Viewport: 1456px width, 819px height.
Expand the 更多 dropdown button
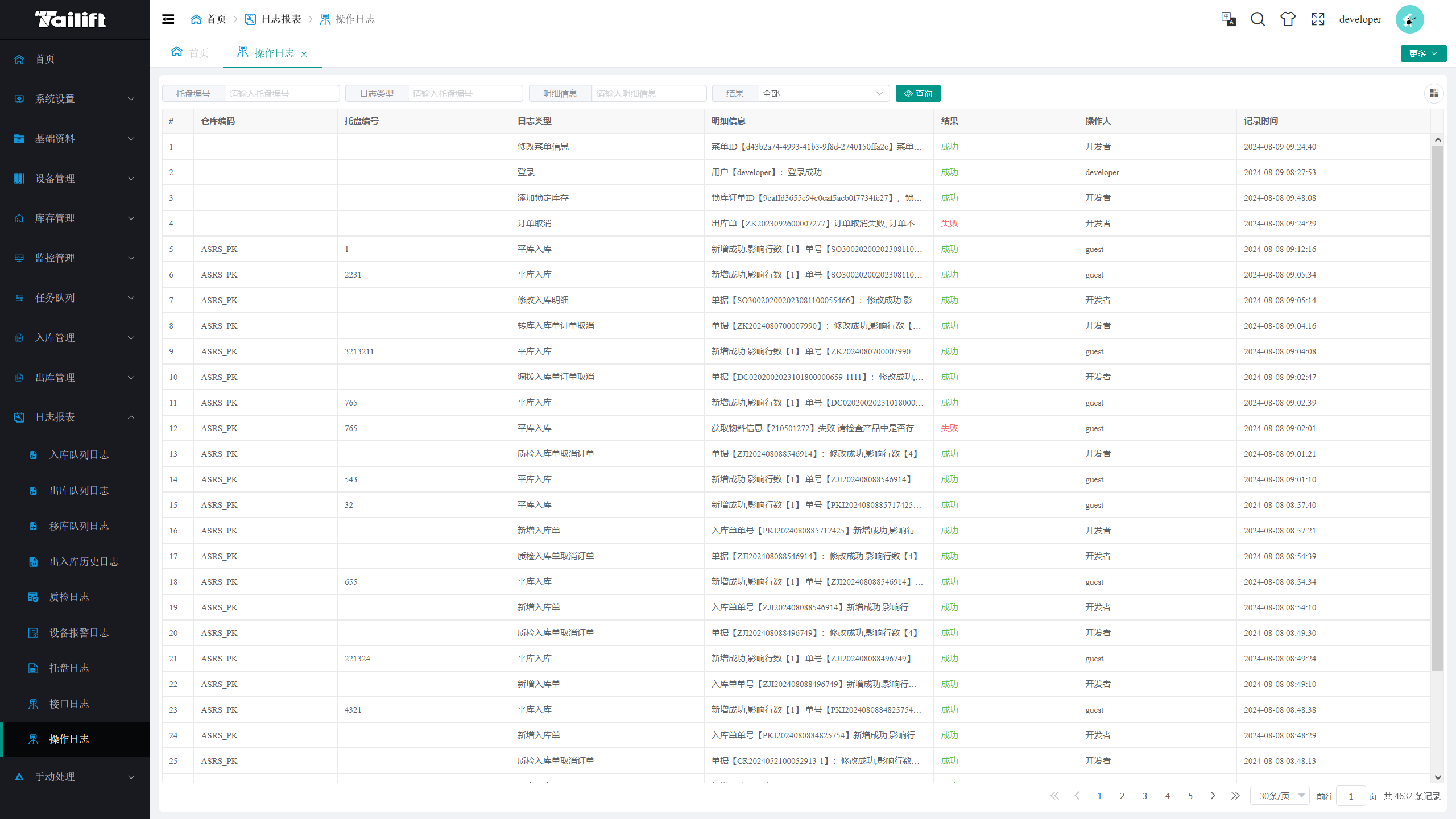(1423, 53)
